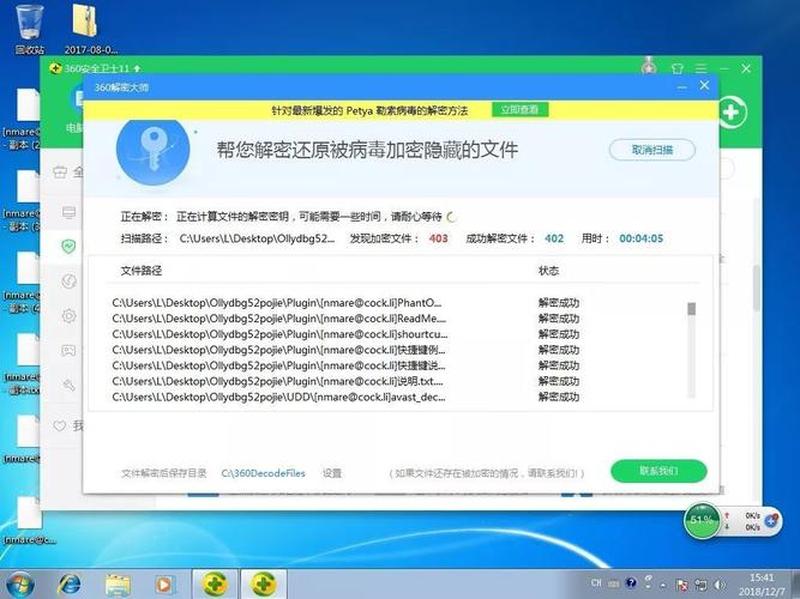The image size is (800, 599).
Task: Click the green 联系我们 button
Action: (x=659, y=471)
